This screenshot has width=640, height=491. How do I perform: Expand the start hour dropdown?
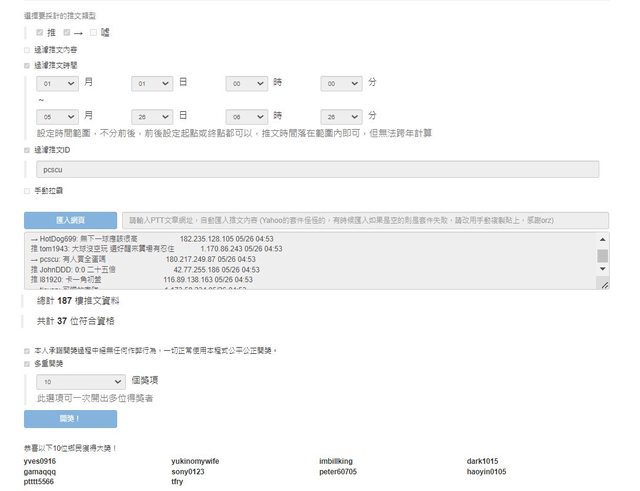(x=246, y=85)
